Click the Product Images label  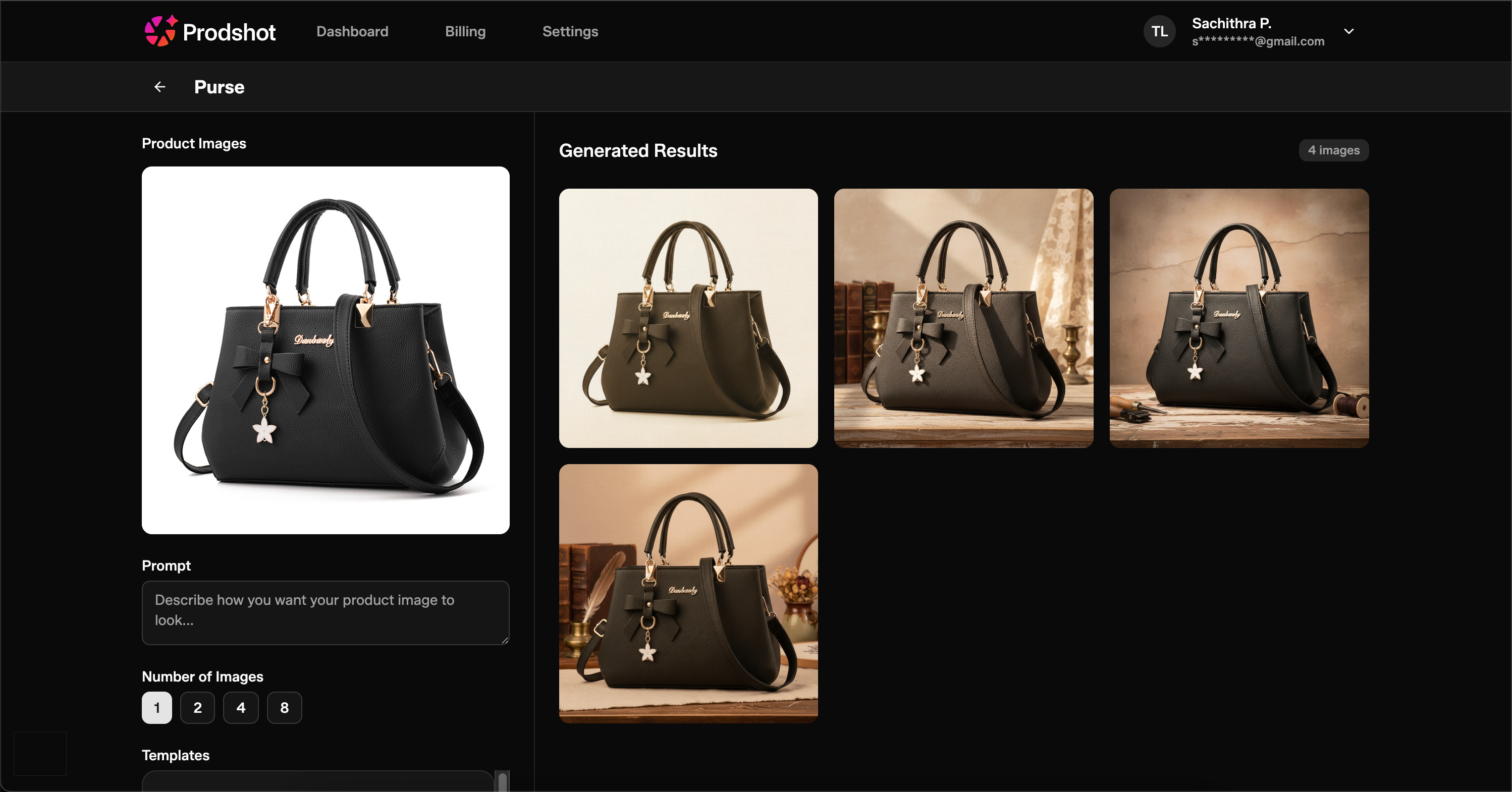[x=194, y=143]
